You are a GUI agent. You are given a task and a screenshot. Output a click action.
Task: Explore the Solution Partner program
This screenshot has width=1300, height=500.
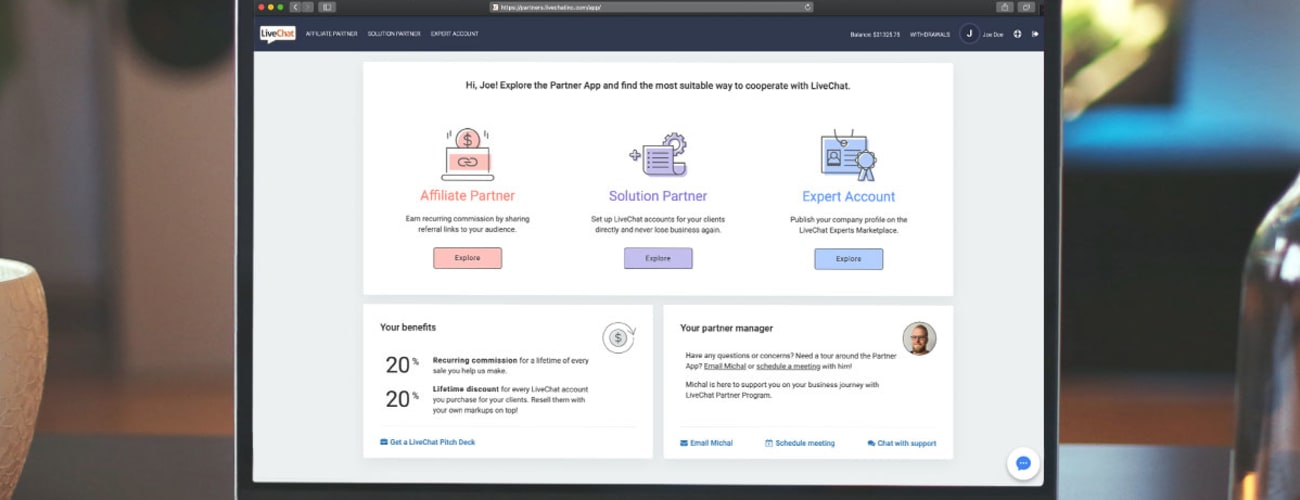[658, 258]
